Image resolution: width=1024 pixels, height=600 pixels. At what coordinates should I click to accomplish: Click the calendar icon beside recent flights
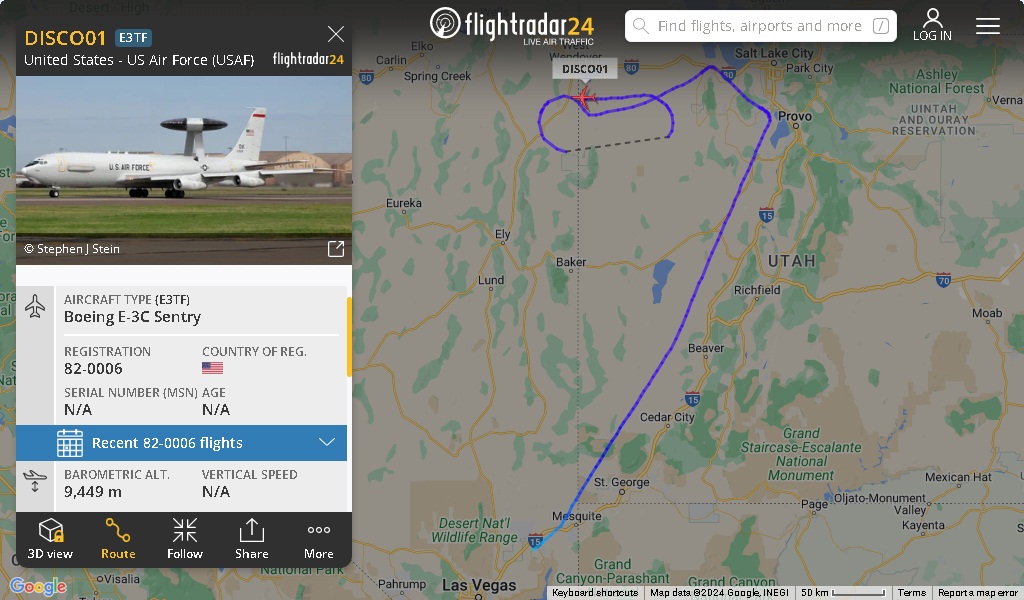(x=70, y=443)
